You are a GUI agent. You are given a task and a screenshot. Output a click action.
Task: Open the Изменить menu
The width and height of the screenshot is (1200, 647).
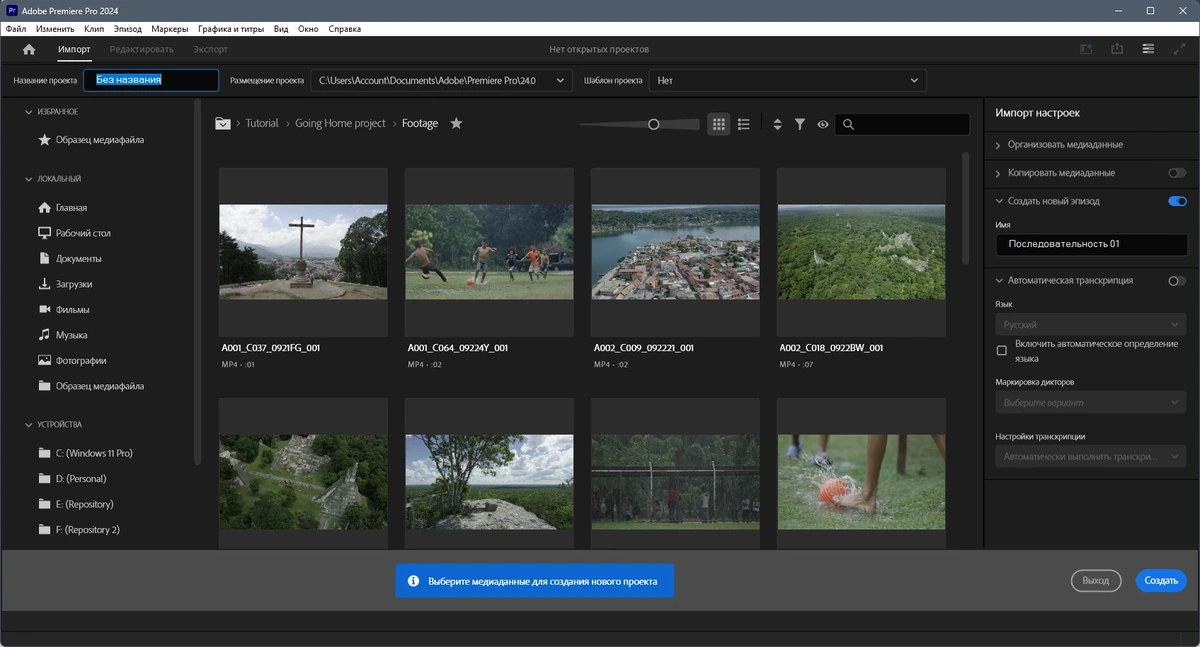point(55,29)
